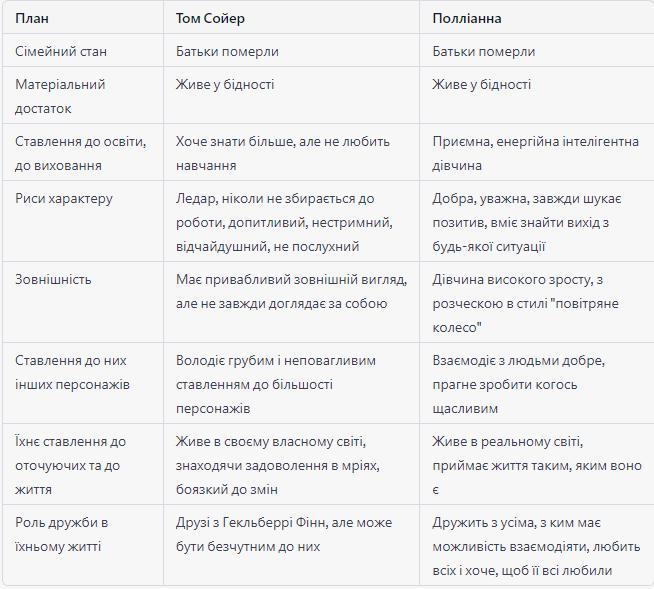Click "Ставлення до них інших персонажів" cell
Image resolution: width=654 pixels, height=589 pixels.
click(71, 372)
